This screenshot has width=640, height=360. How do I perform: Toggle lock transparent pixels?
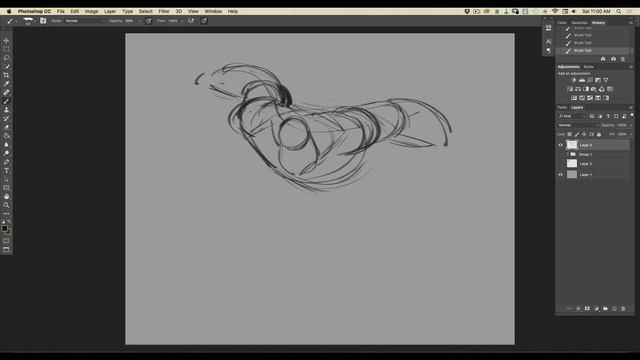570,134
